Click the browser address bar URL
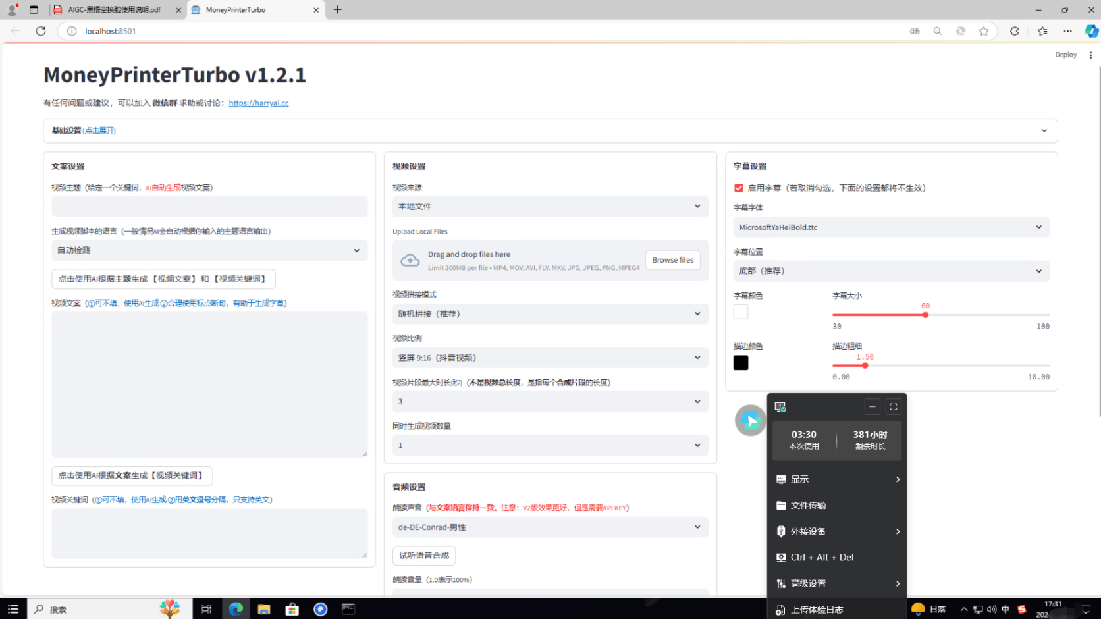 (x=110, y=31)
